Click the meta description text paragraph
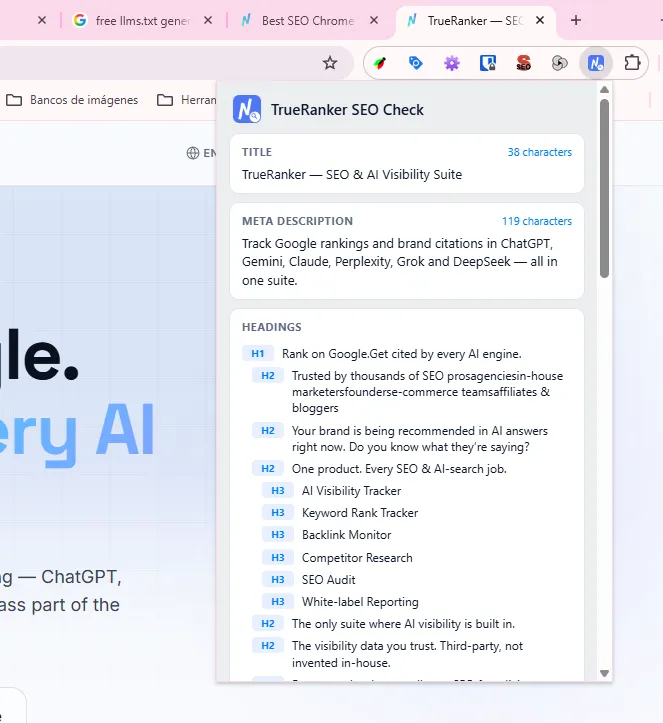The width and height of the screenshot is (663, 723). 400,262
